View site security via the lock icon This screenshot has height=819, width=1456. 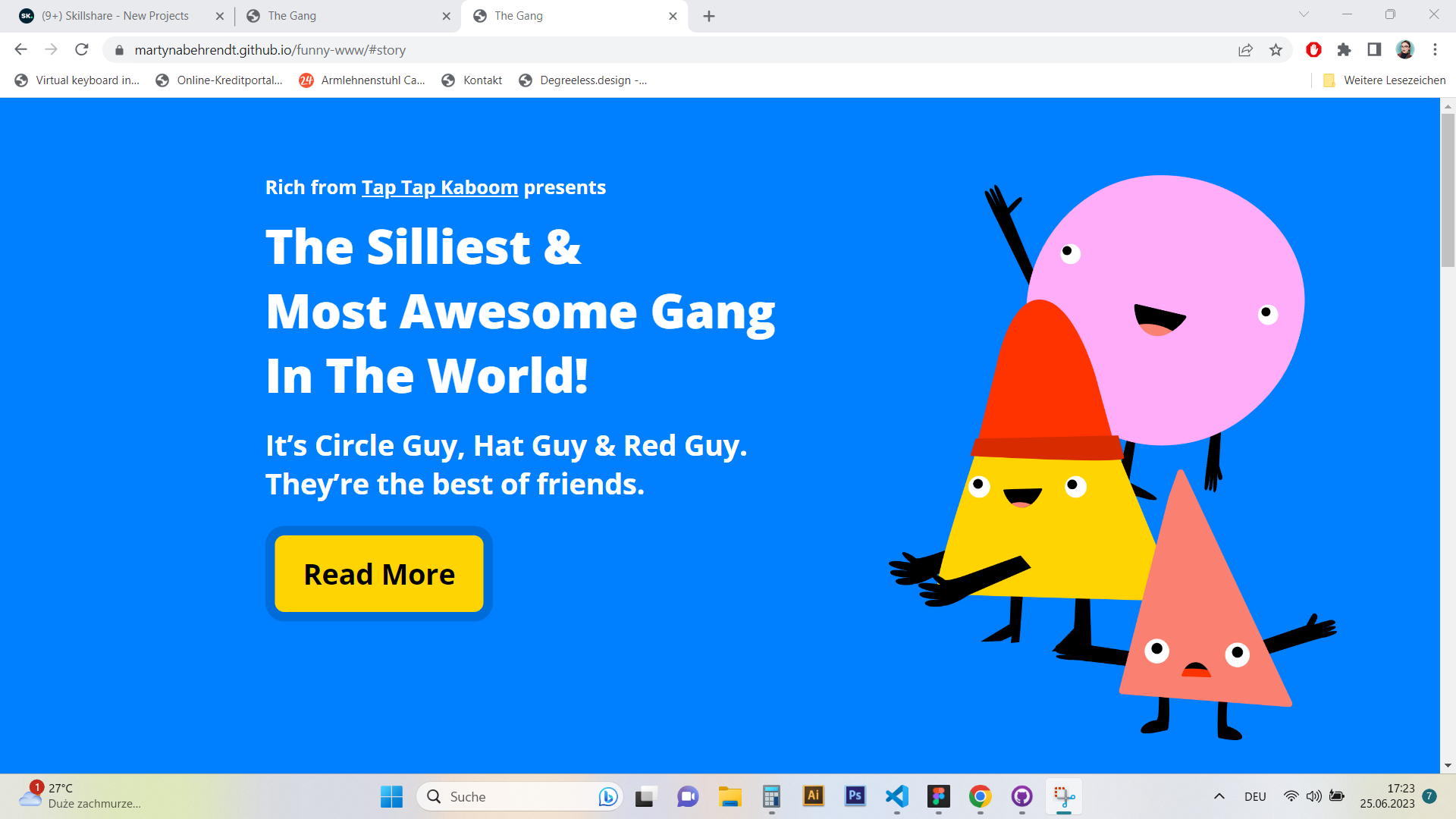(119, 49)
